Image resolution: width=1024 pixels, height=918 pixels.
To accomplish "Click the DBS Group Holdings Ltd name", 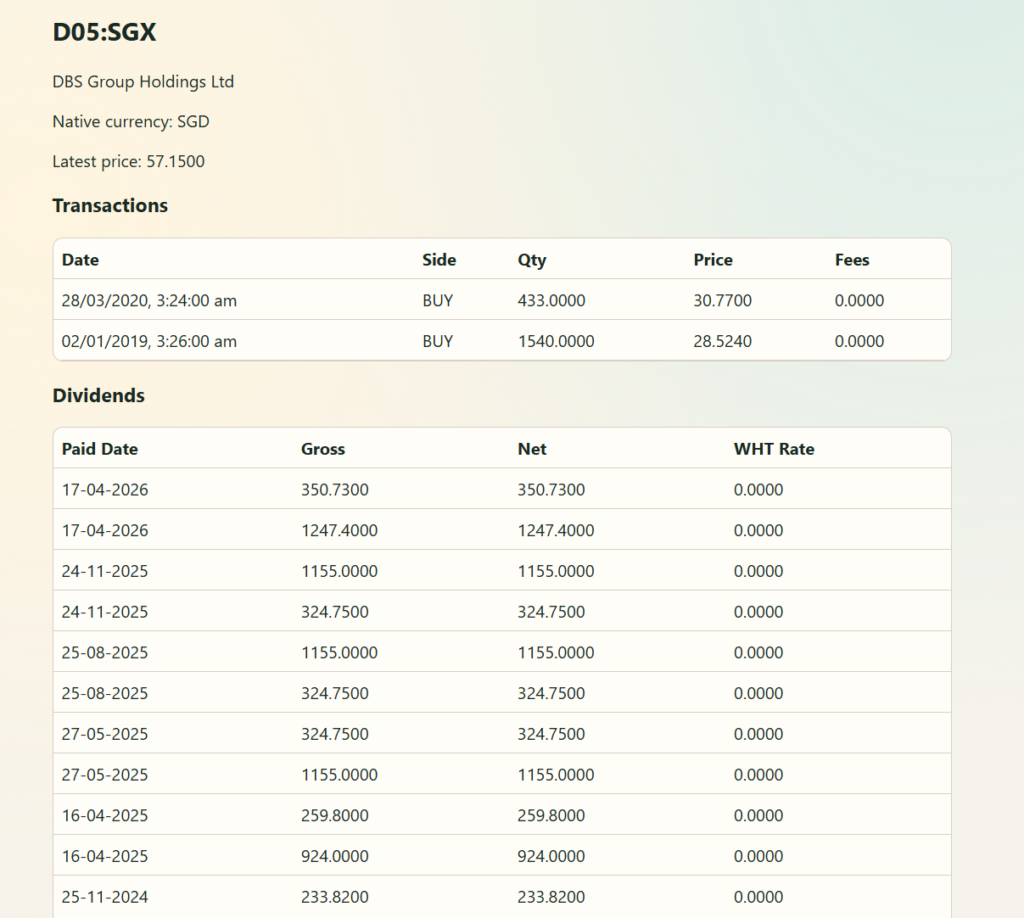I will pyautogui.click(x=143, y=82).
